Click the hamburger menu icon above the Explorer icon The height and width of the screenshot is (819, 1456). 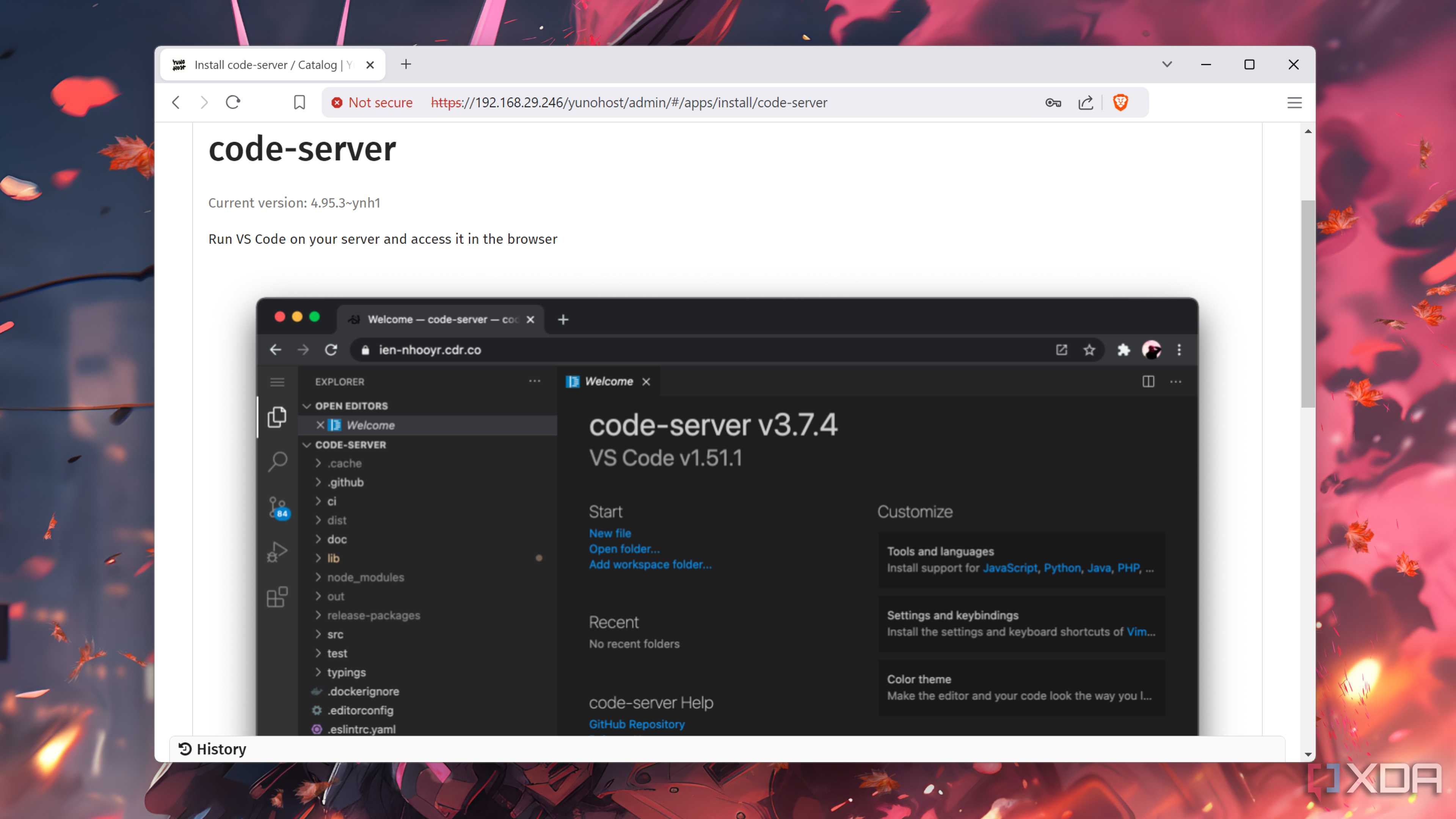277,382
